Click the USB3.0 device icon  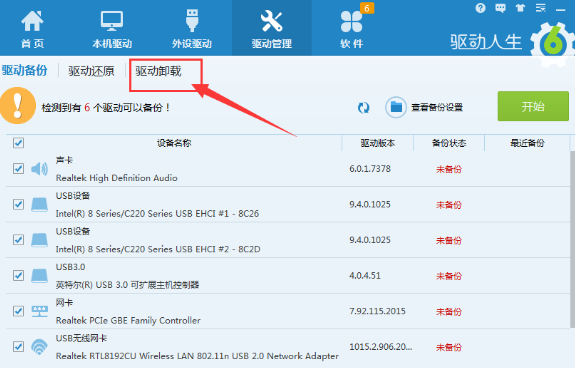click(x=39, y=276)
